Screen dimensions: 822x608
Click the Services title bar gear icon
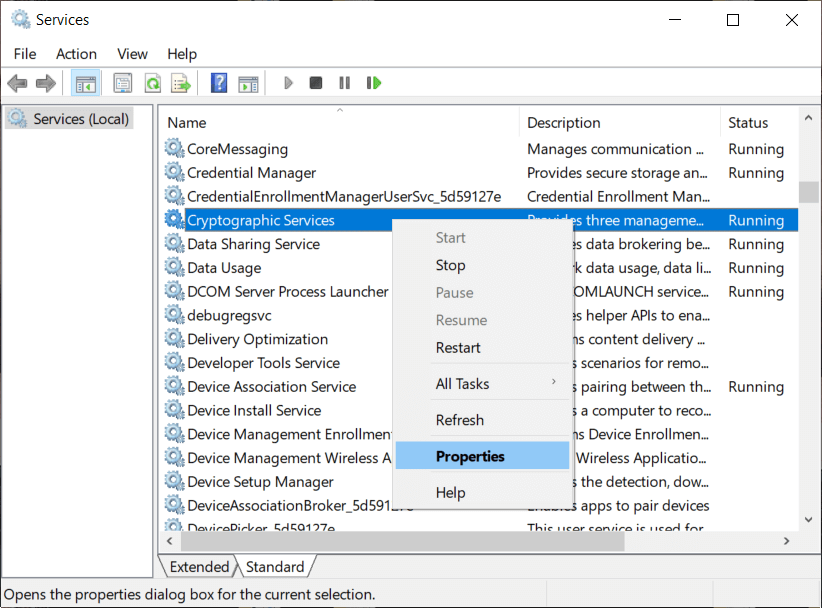pos(20,19)
